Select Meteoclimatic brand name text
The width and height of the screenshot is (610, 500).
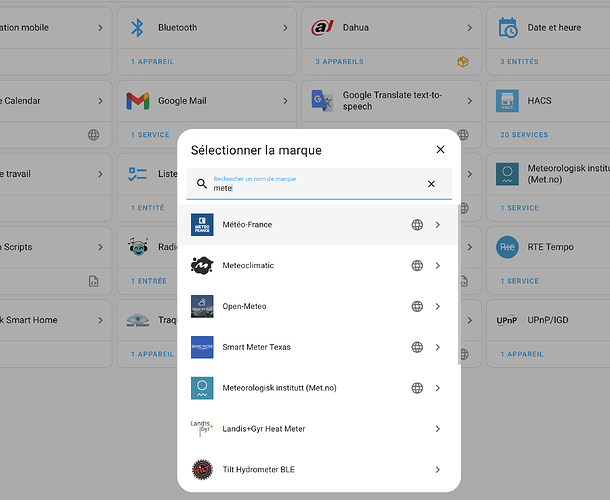(248, 265)
